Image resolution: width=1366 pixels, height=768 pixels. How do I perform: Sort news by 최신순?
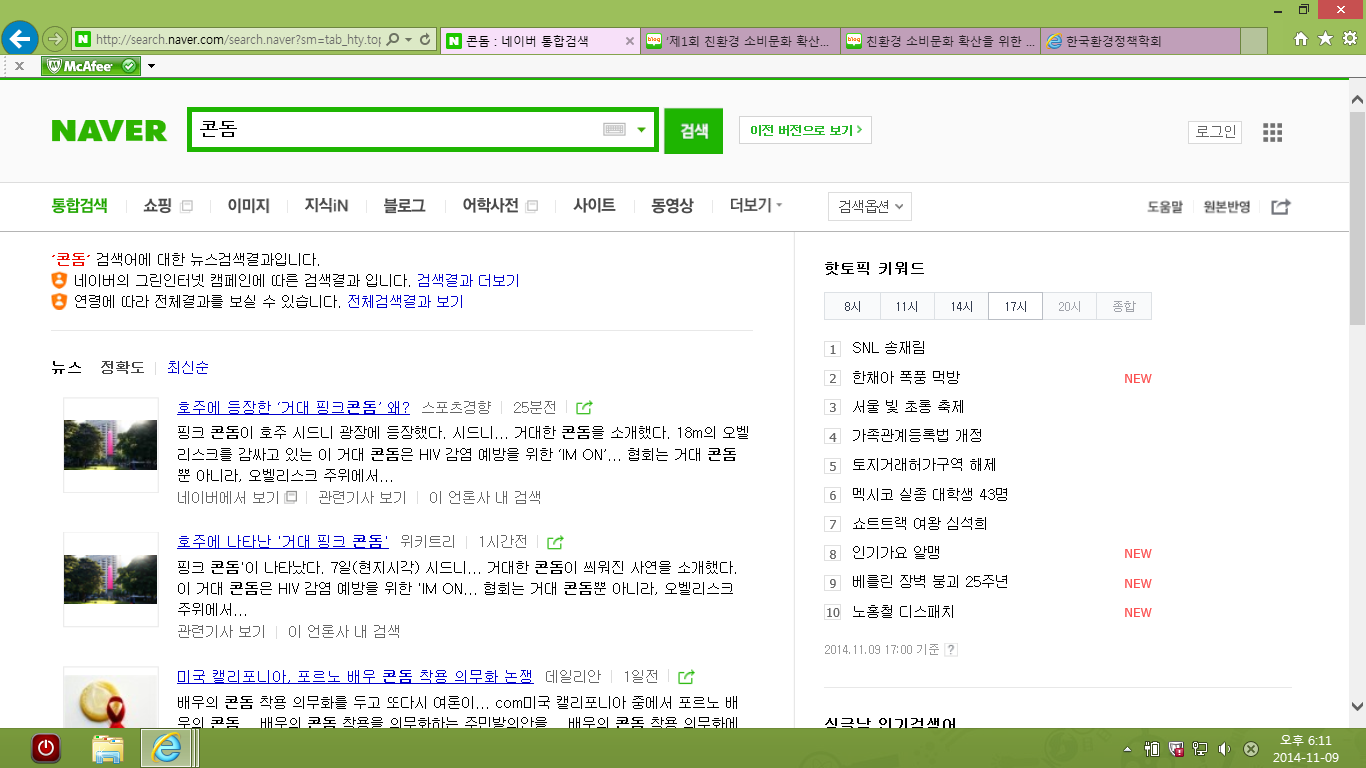188,367
